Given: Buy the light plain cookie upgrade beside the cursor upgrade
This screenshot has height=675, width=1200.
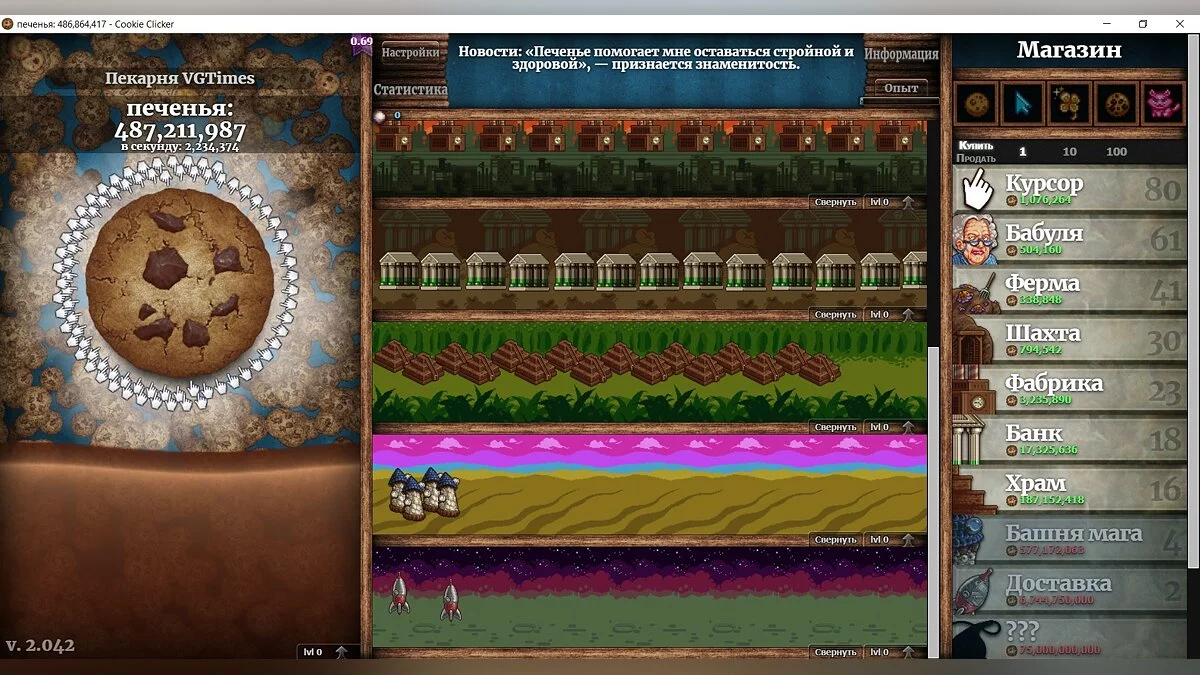Looking at the screenshot, I should 975,104.
